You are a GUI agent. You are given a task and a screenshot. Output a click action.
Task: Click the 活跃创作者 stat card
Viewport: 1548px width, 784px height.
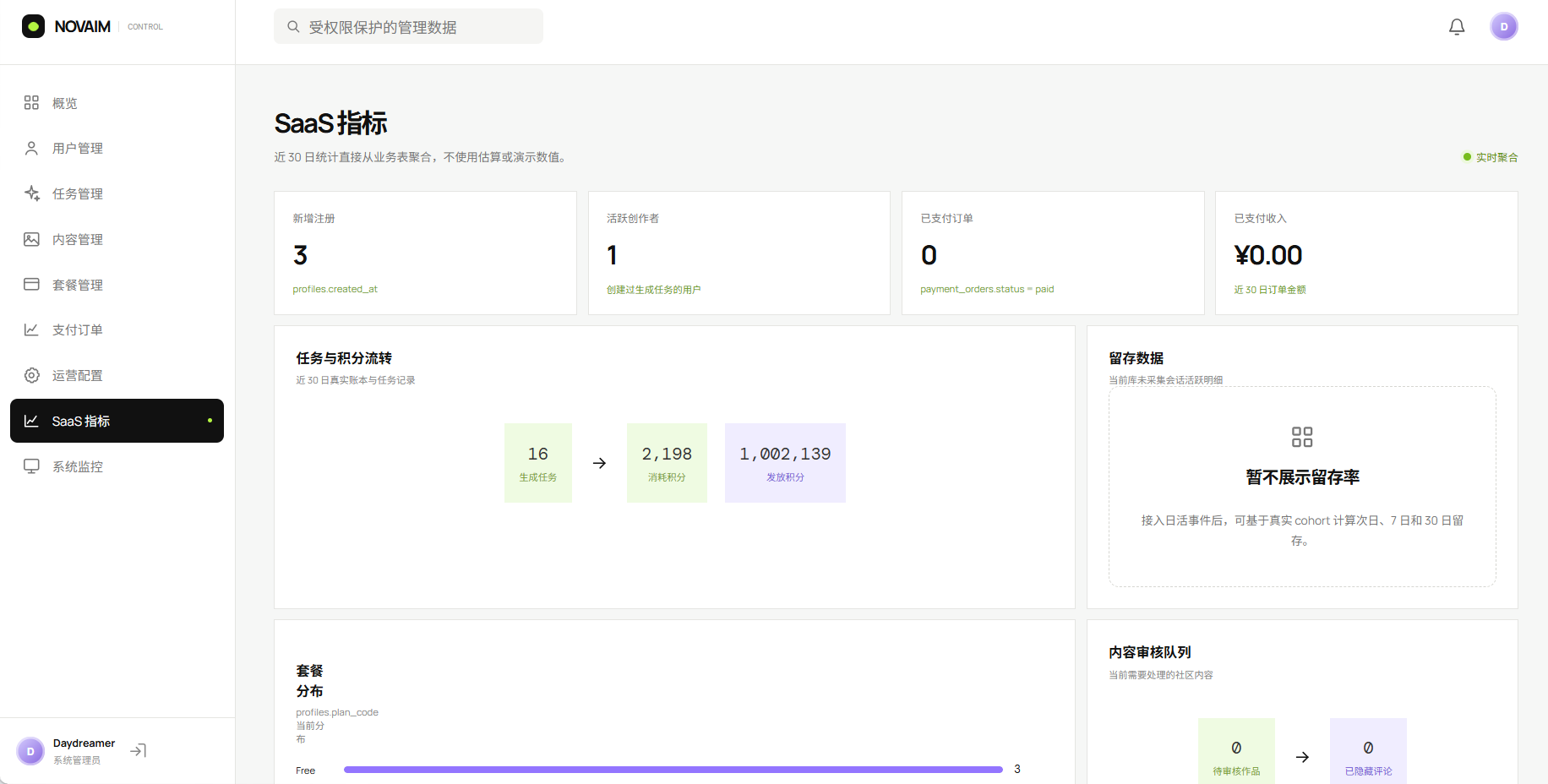point(739,253)
